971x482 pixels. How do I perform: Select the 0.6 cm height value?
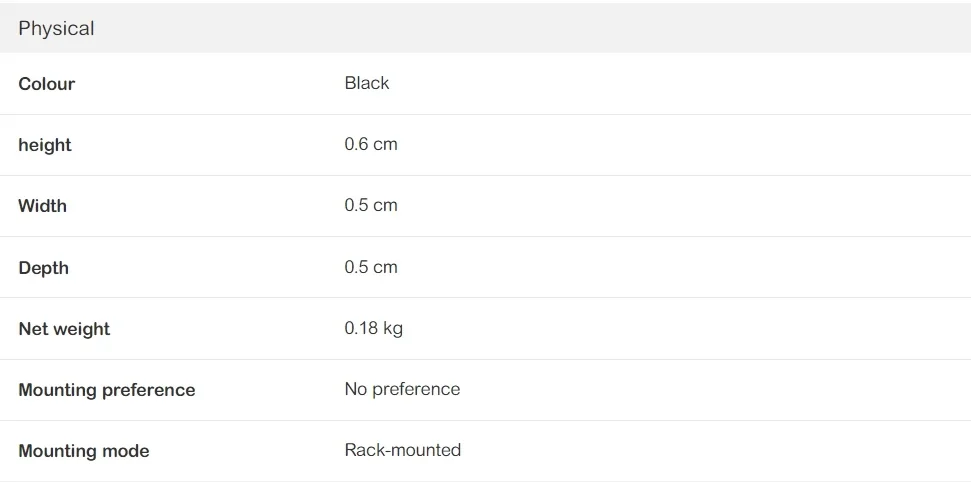click(x=370, y=144)
